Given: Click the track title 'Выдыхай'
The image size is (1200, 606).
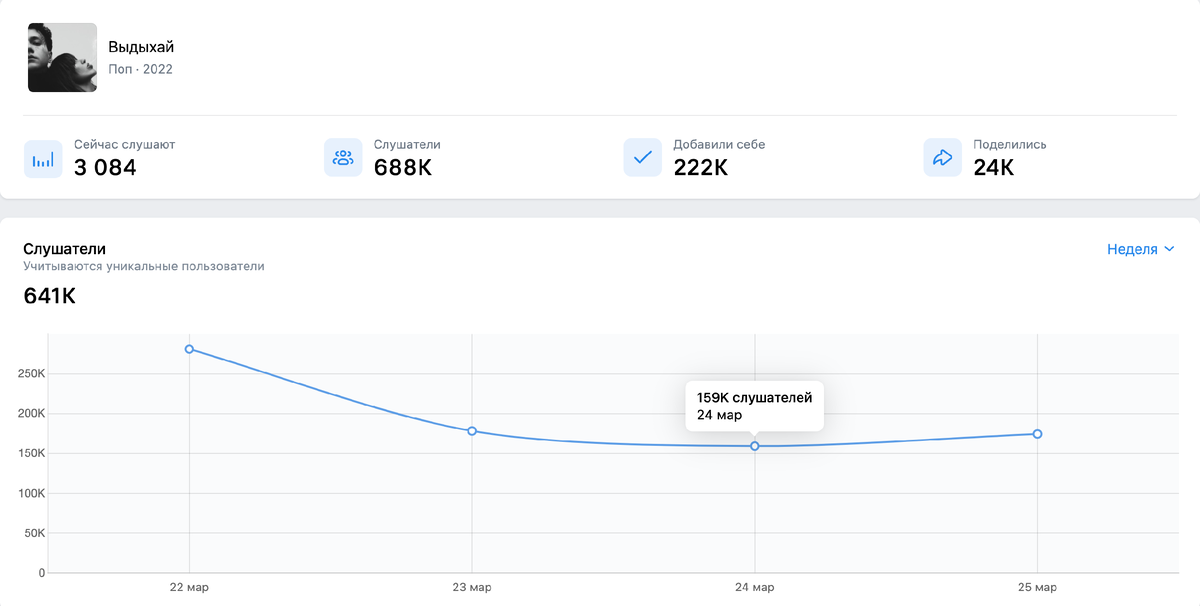Looking at the screenshot, I should (x=141, y=47).
